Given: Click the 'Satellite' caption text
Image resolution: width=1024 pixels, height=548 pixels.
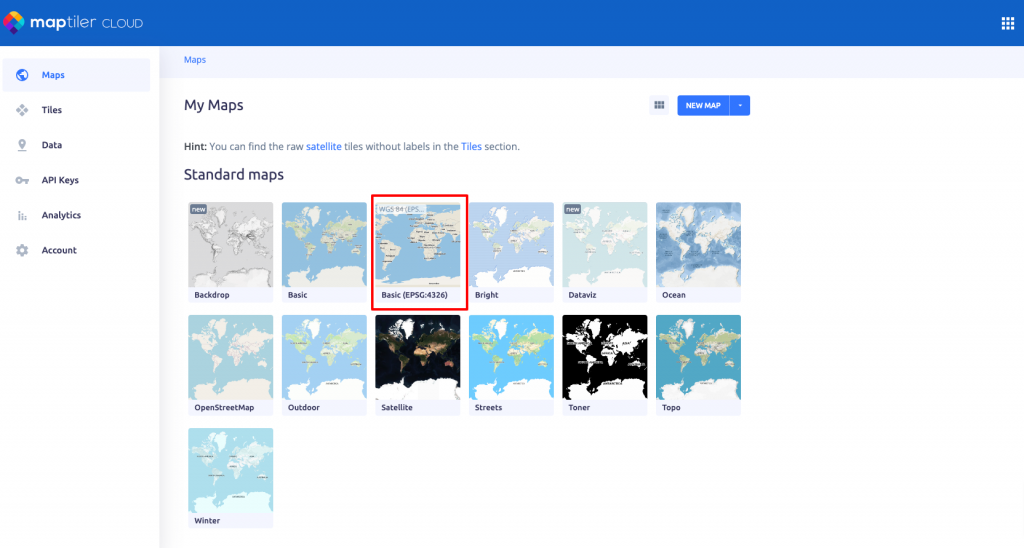Looking at the screenshot, I should click(x=397, y=408).
